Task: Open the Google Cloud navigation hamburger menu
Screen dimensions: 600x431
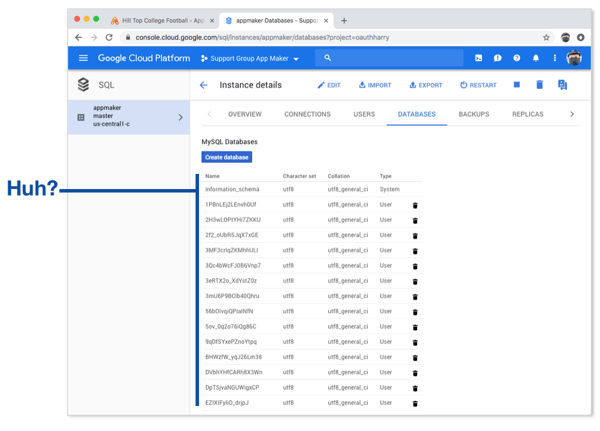Action: click(83, 58)
